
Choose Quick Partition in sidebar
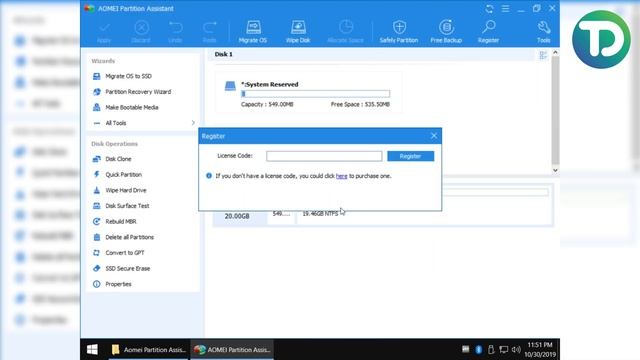(123, 175)
